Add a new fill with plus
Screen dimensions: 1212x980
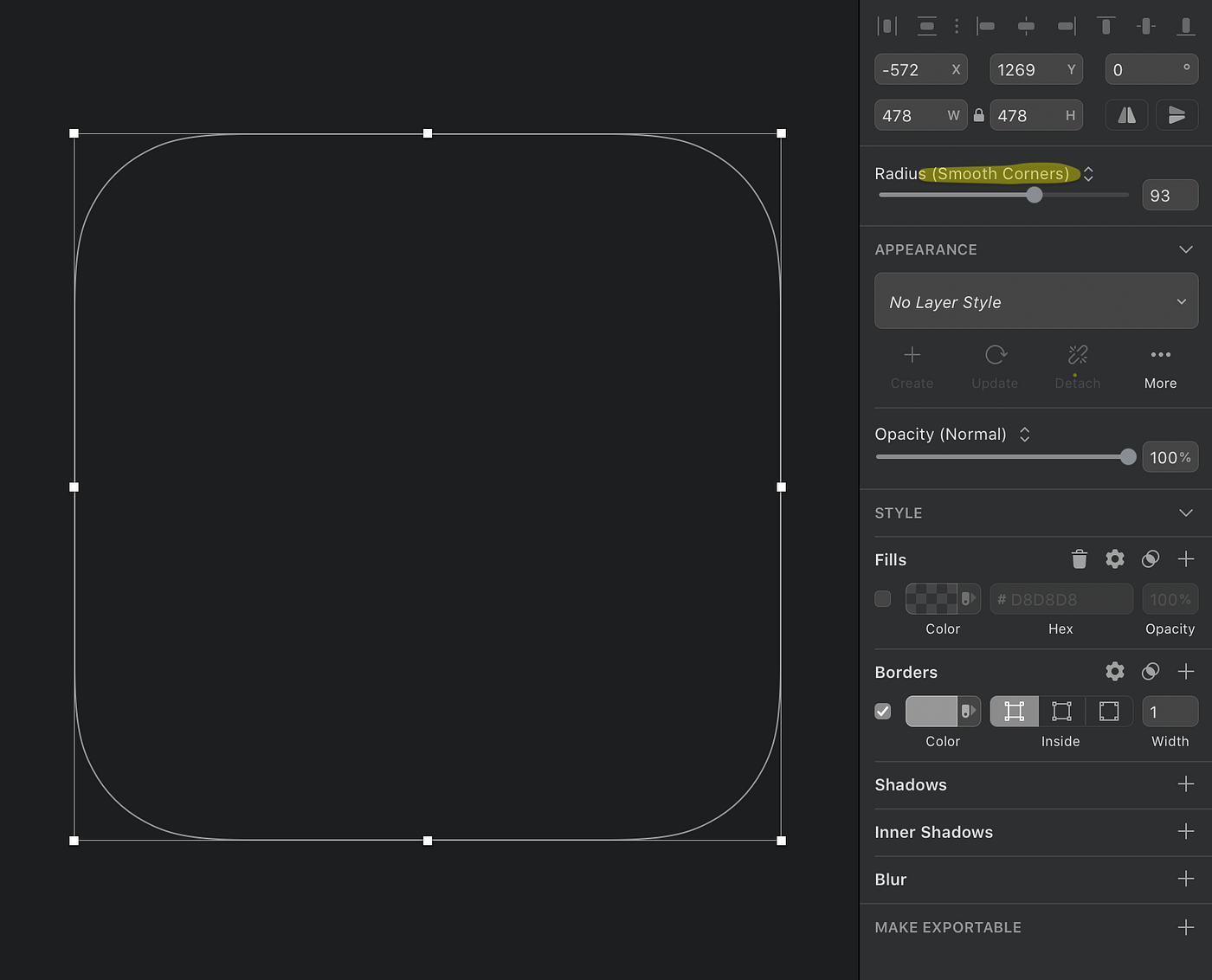point(1186,559)
